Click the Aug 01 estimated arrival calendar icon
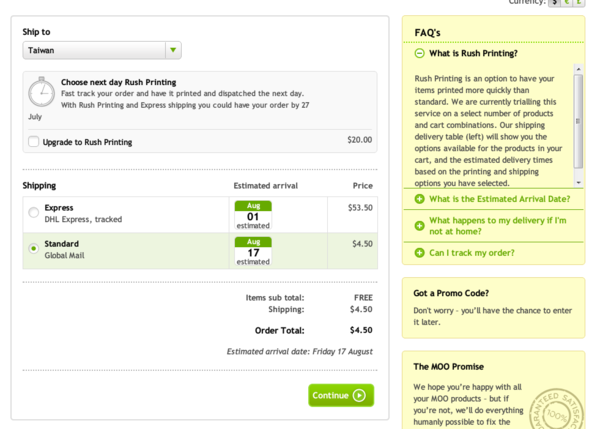The image size is (600, 429). coord(253,215)
